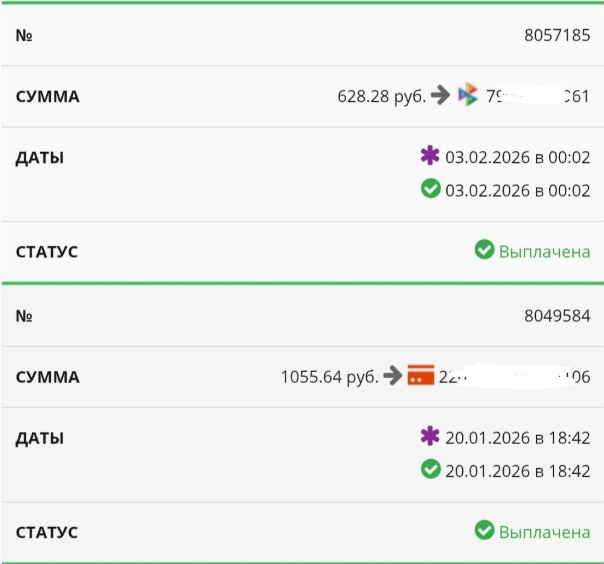This screenshot has height=564, width=604.
Task: Click purple asterisk beside 20.01.2026 date
Action: click(x=430, y=437)
